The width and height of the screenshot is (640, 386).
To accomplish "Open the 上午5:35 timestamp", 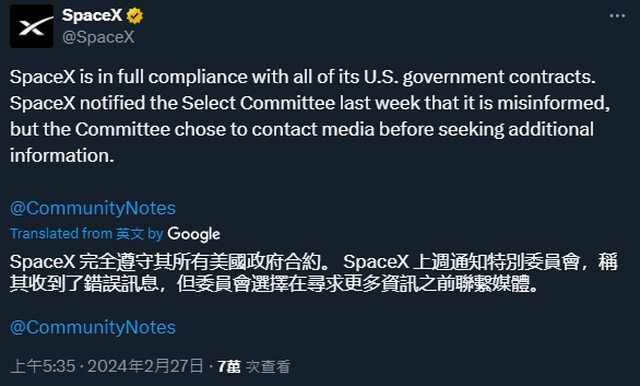I will pyautogui.click(x=43, y=366).
